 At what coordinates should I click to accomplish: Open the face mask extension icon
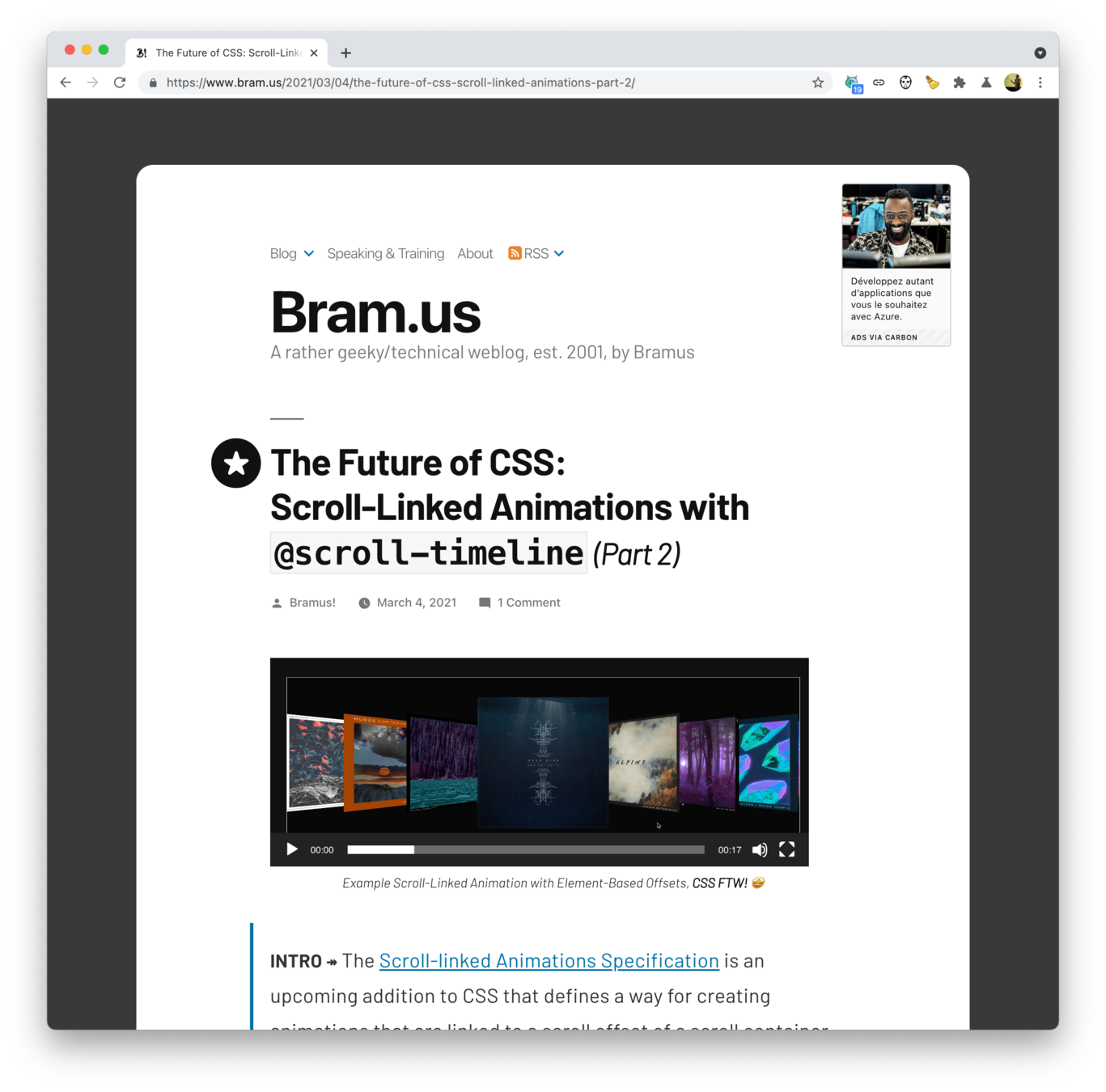[x=905, y=83]
